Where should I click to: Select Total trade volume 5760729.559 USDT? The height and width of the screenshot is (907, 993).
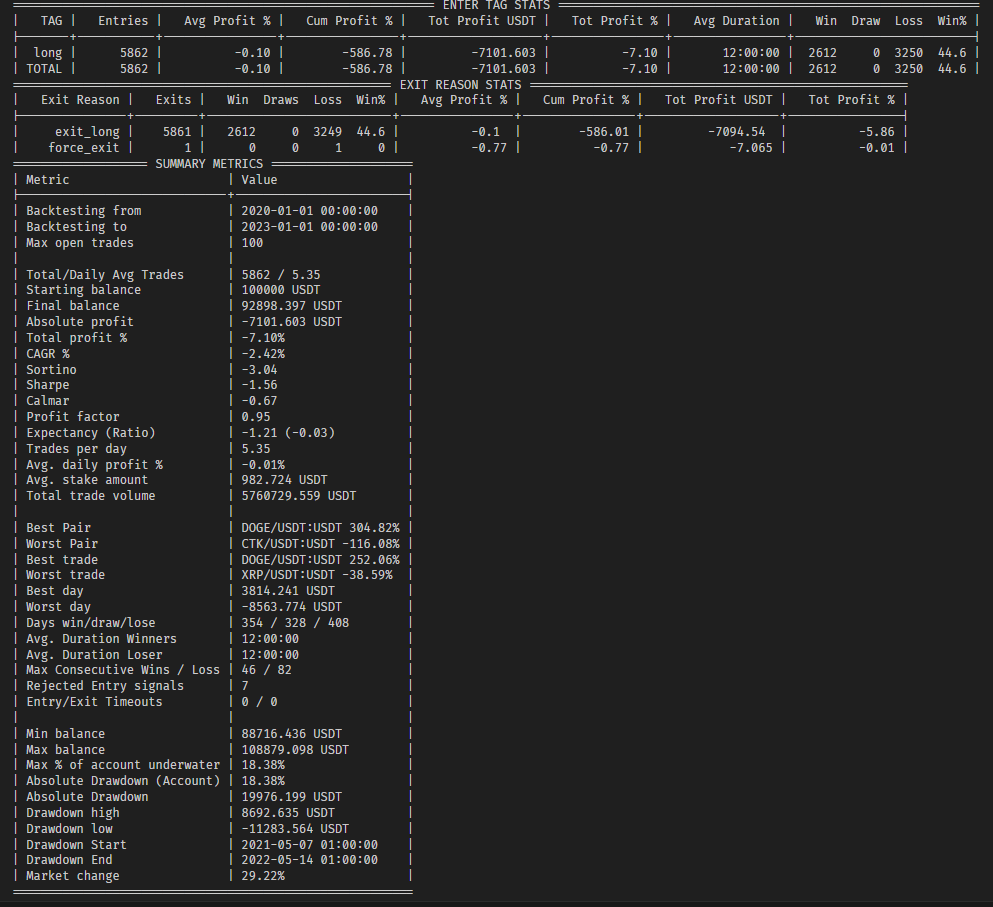coord(298,496)
